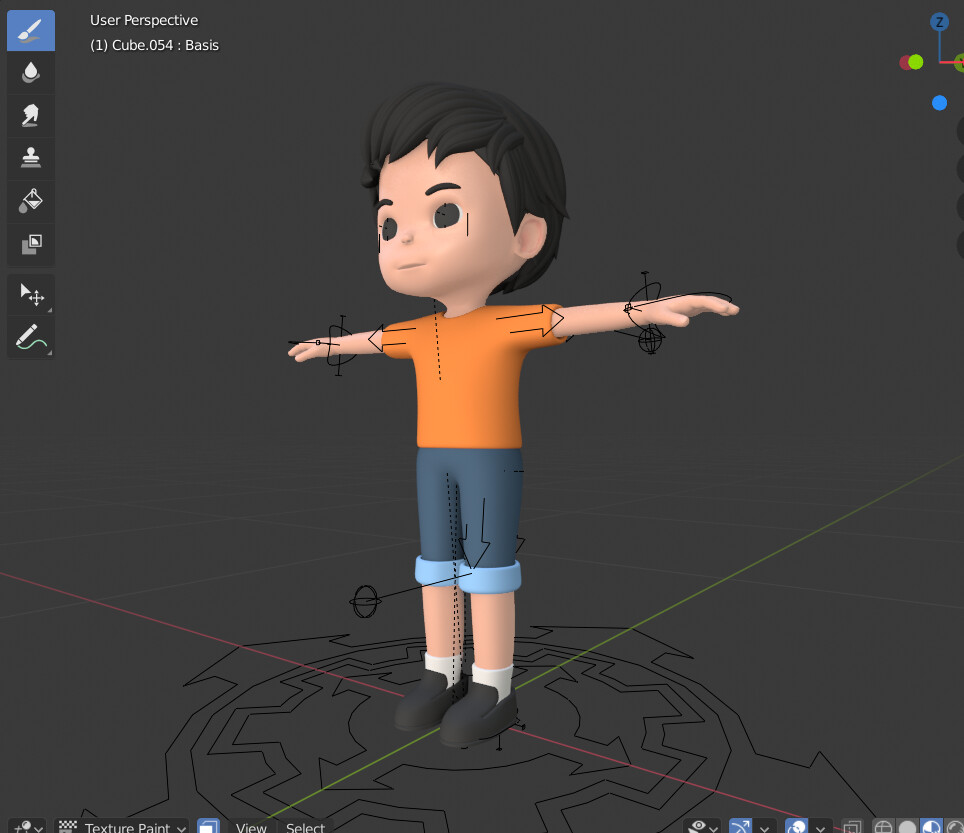The width and height of the screenshot is (964, 833).
Task: Select the Smear tool
Action: [30, 113]
